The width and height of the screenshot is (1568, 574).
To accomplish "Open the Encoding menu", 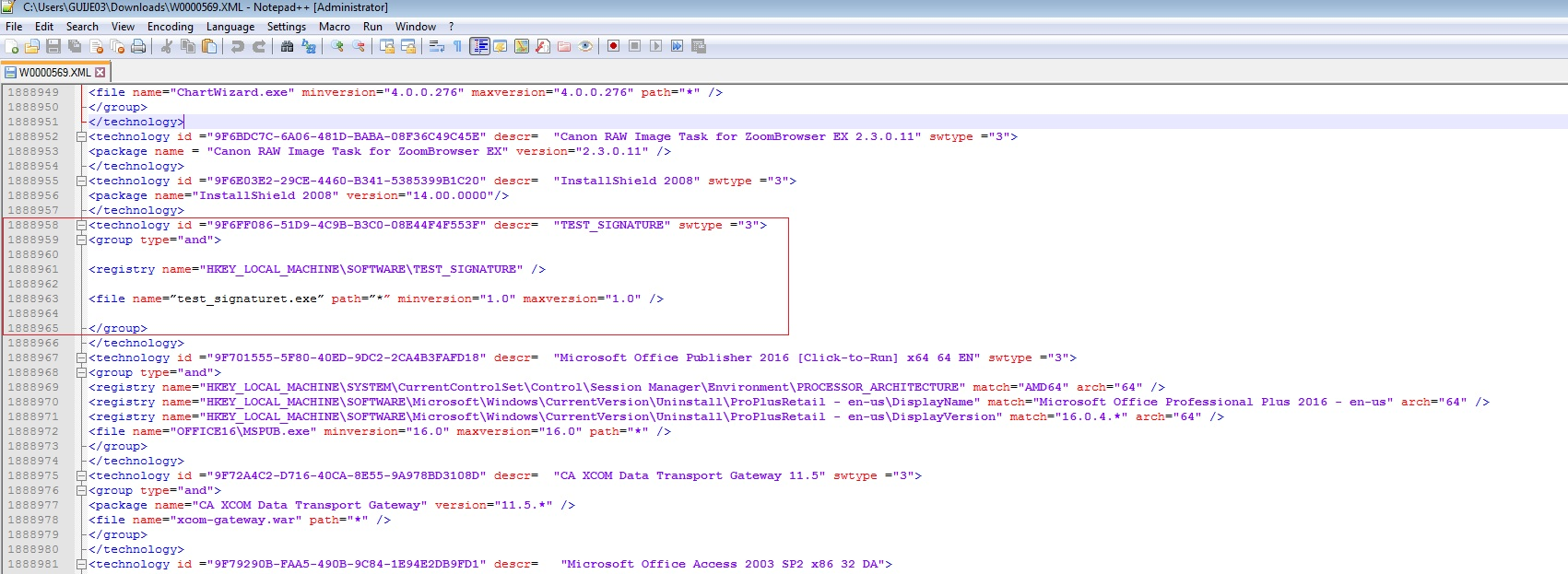I will tap(170, 27).
